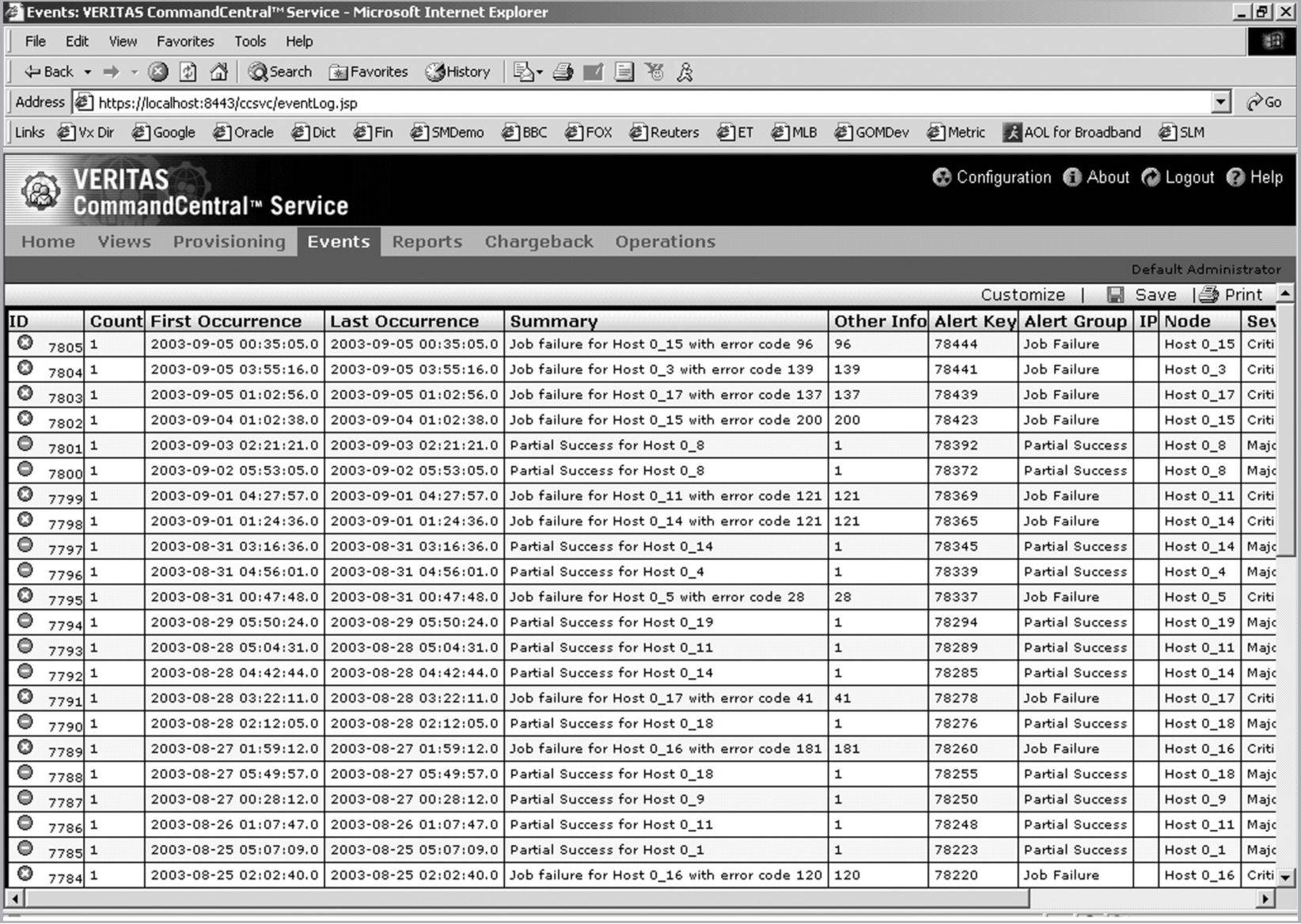Click the browser Stop button icon
Image resolution: width=1301 pixels, height=924 pixels.
tap(158, 72)
